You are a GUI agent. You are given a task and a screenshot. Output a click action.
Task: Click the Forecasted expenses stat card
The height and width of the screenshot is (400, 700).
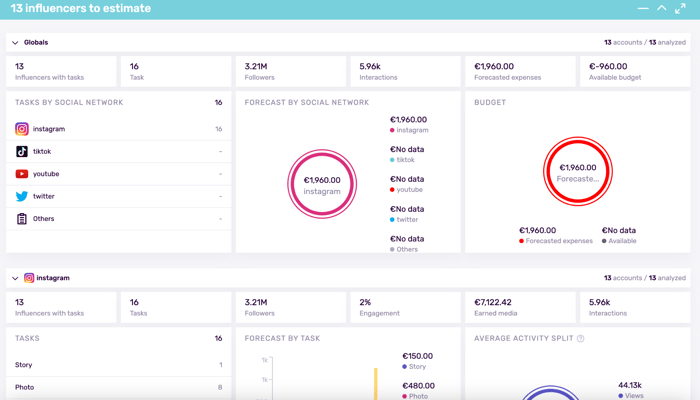pyautogui.click(x=518, y=71)
